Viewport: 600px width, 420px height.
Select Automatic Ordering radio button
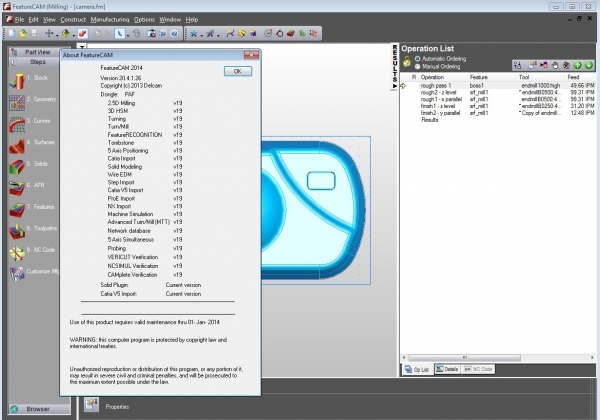click(x=417, y=59)
